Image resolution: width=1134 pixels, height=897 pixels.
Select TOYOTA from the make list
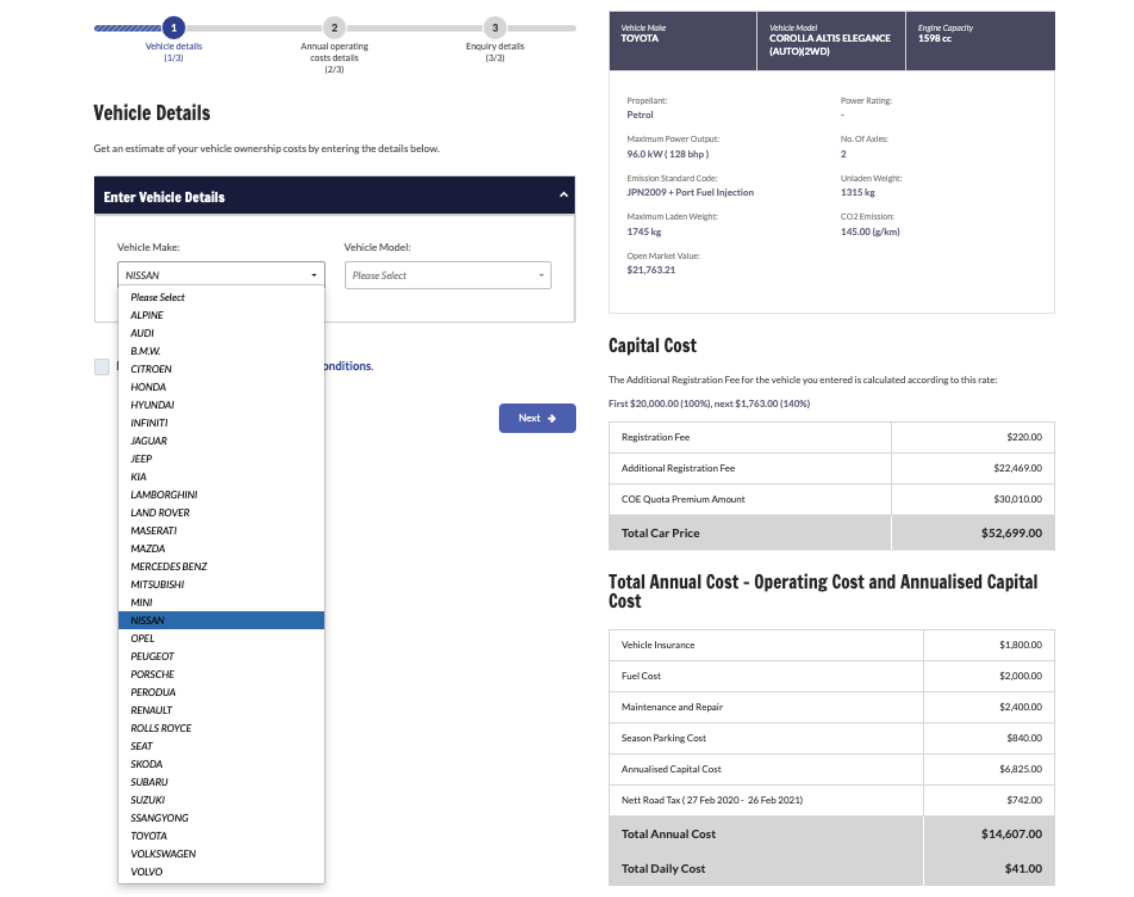point(149,836)
